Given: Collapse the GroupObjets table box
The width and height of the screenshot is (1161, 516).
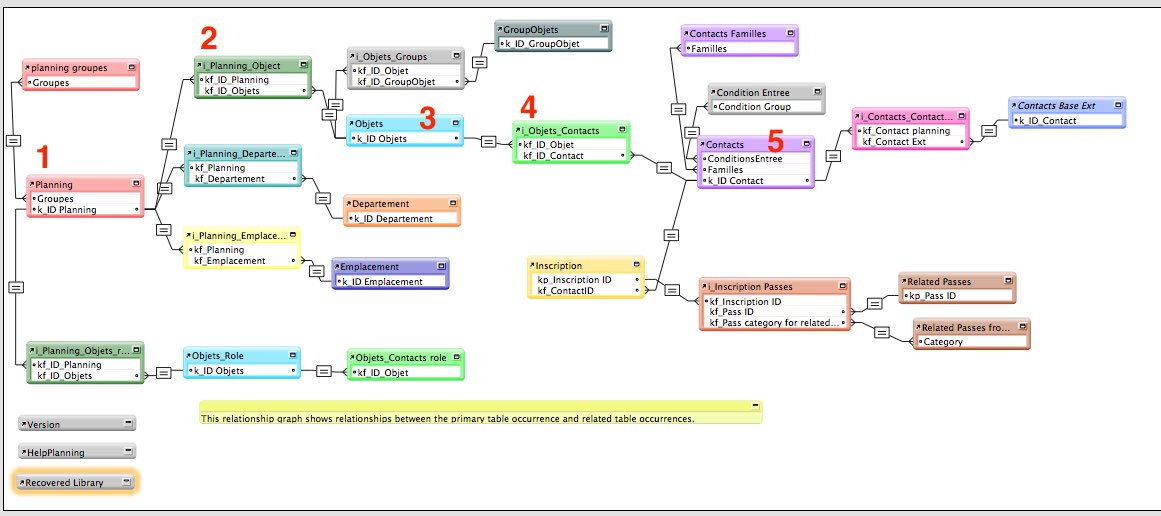Looking at the screenshot, I should point(604,28).
